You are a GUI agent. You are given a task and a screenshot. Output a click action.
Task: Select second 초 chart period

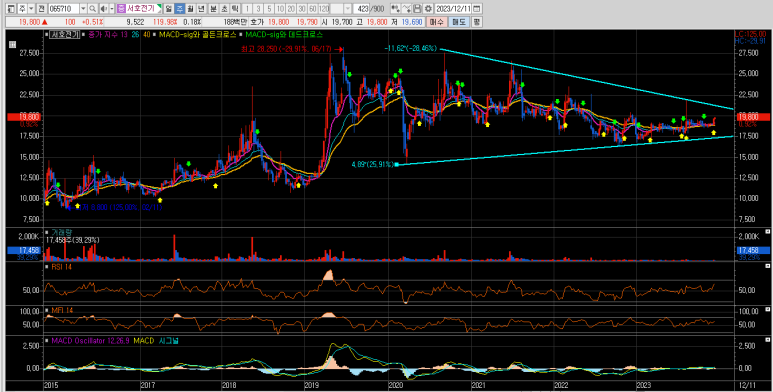click(x=224, y=9)
